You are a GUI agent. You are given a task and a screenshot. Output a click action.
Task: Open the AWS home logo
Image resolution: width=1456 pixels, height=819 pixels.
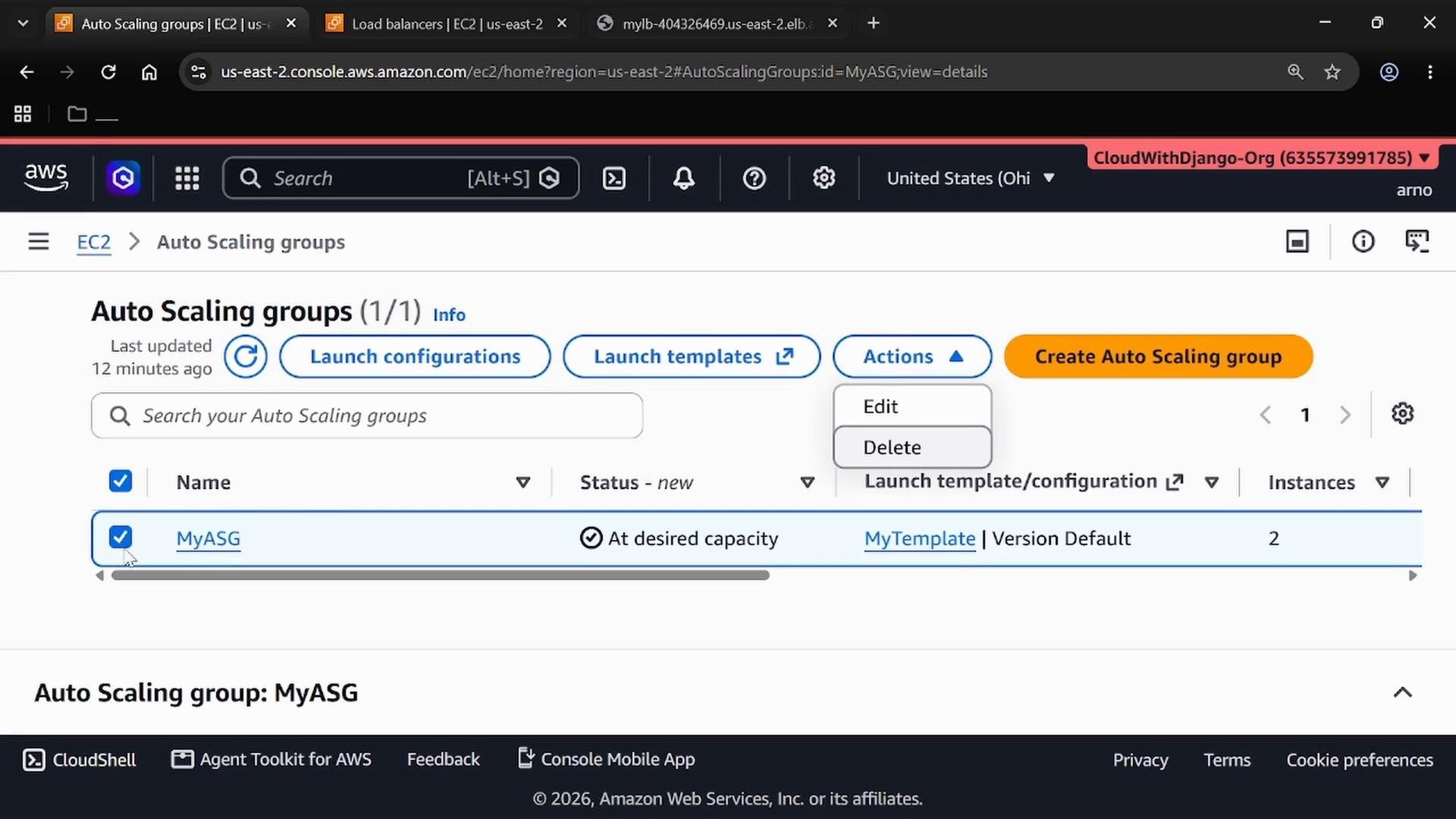click(46, 178)
